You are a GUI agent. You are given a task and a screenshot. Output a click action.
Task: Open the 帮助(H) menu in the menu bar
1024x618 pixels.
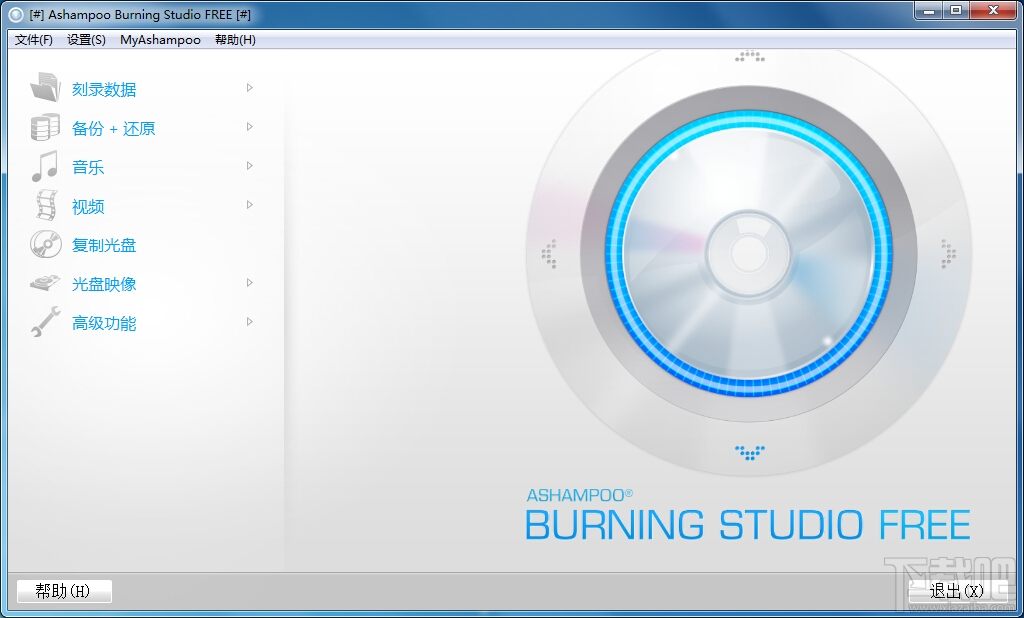pyautogui.click(x=235, y=40)
